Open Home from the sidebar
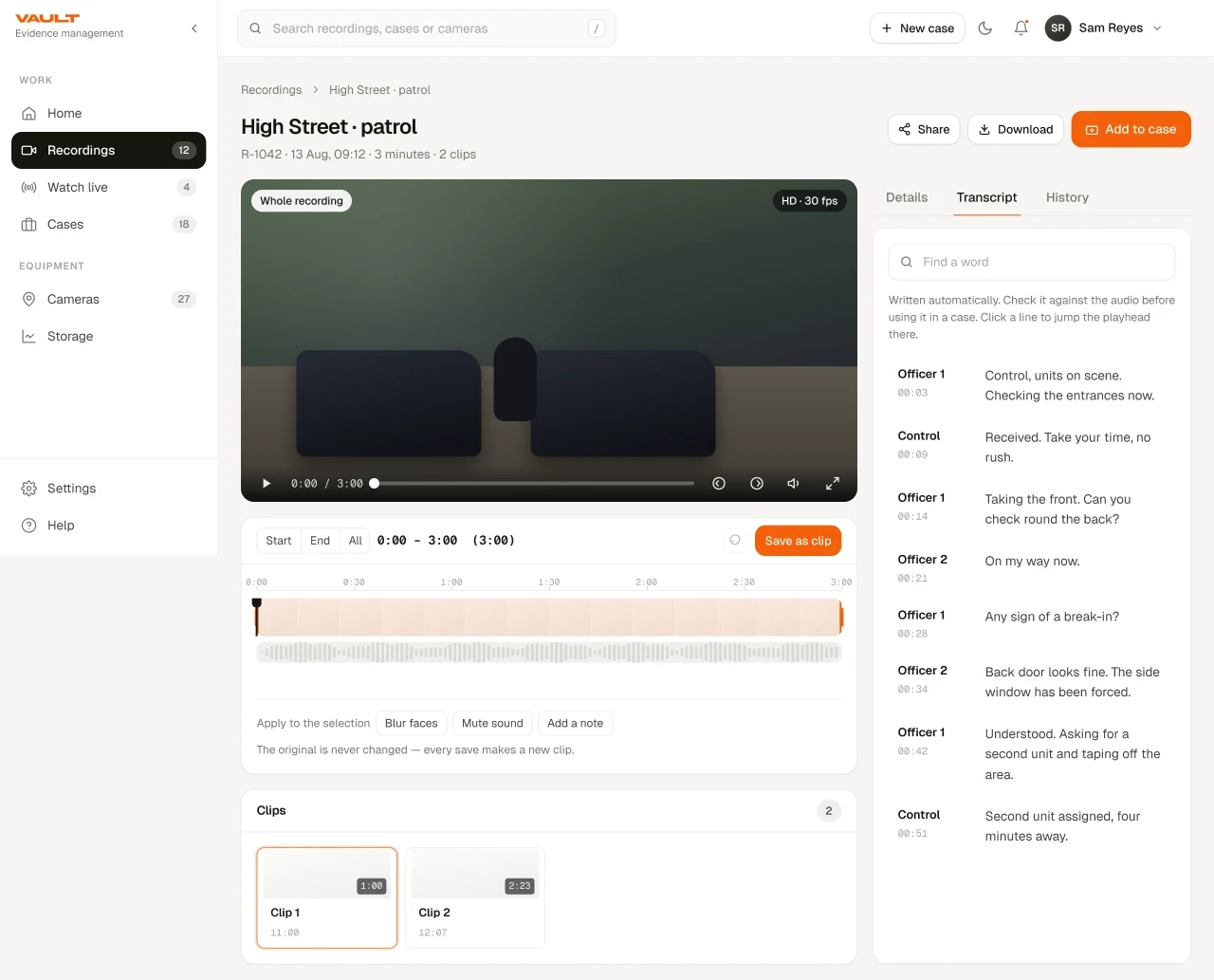Viewport: 1214px width, 980px height. coord(108,113)
